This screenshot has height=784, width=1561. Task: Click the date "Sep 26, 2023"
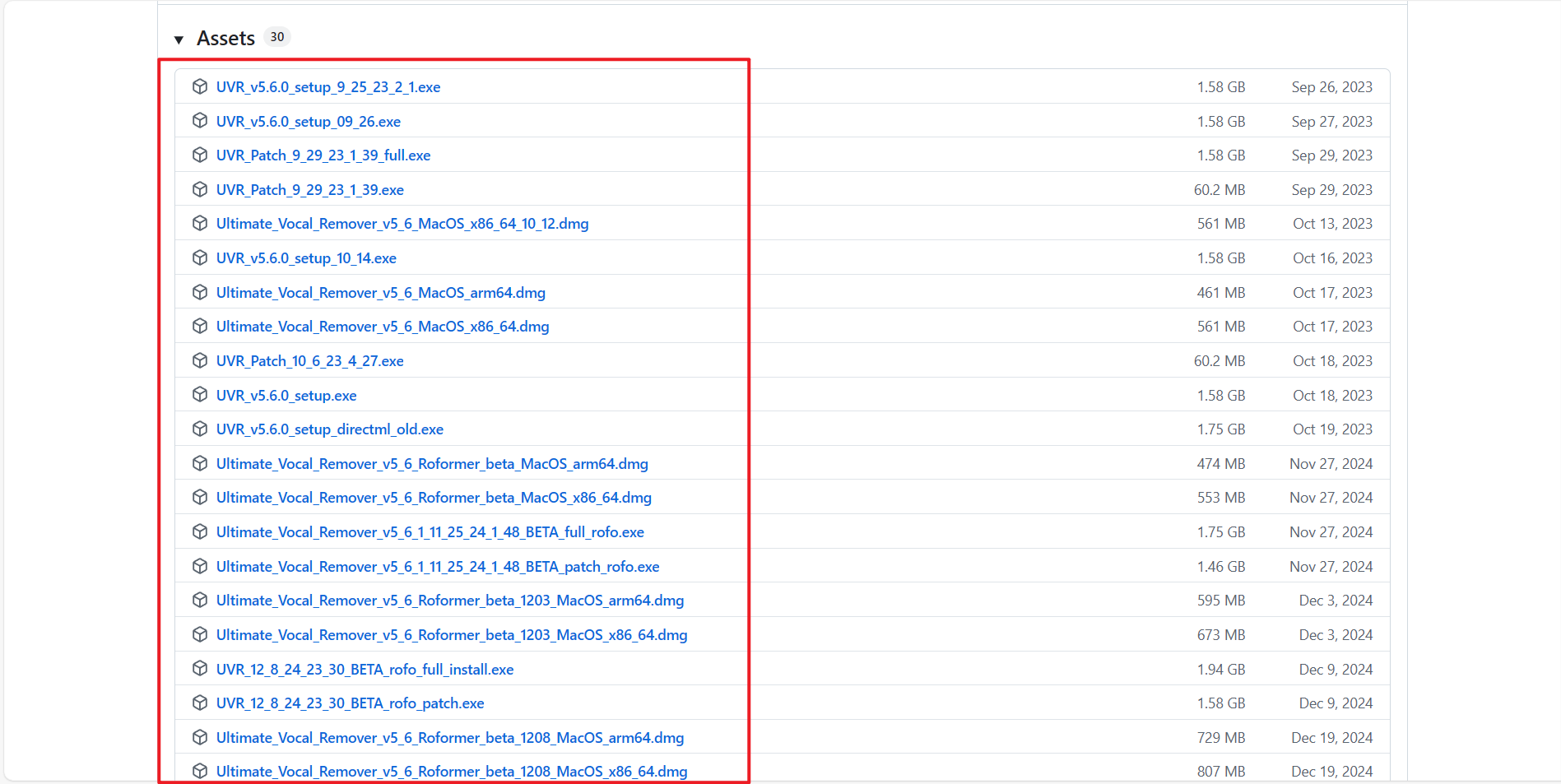[x=1332, y=87]
